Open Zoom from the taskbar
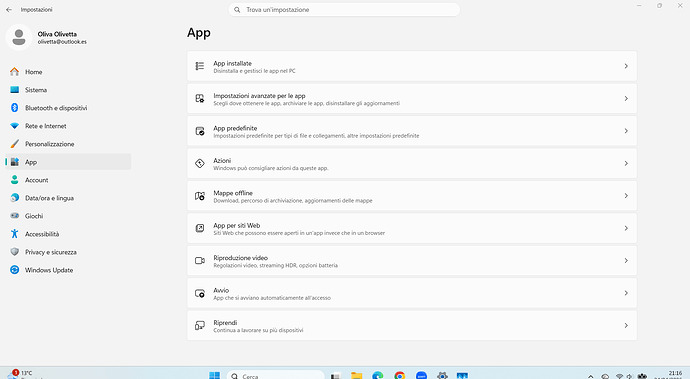This screenshot has height=379, width=690. click(421, 375)
